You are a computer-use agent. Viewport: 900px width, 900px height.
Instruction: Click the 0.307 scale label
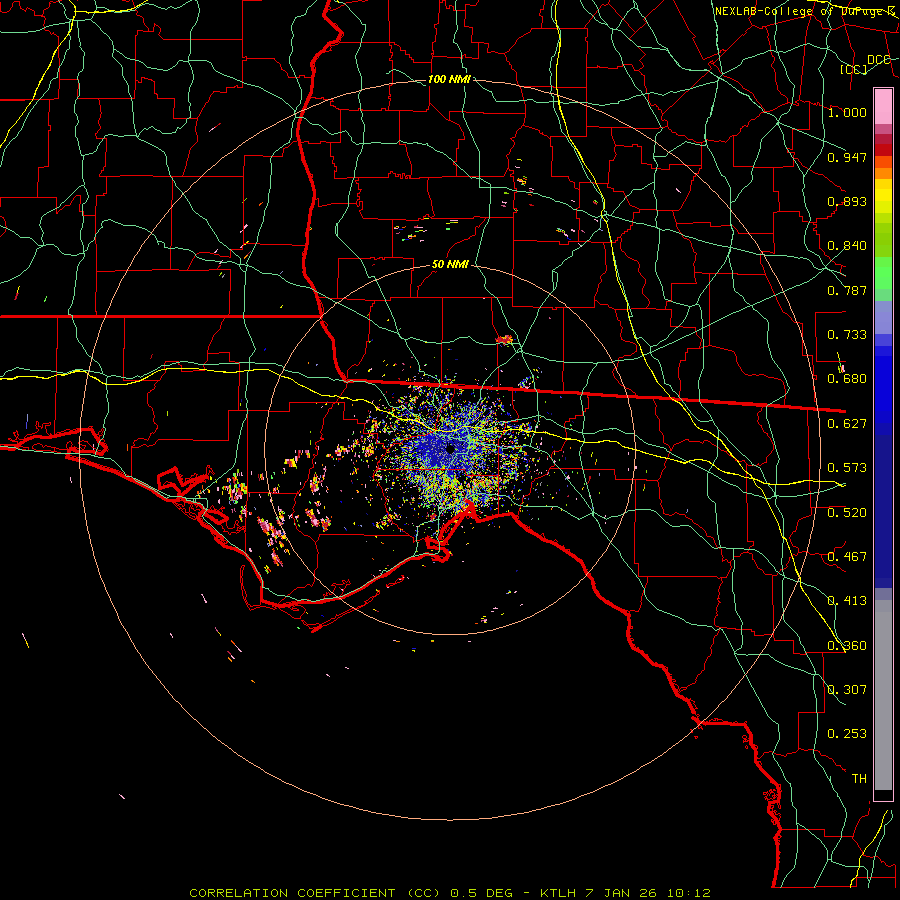click(x=847, y=690)
